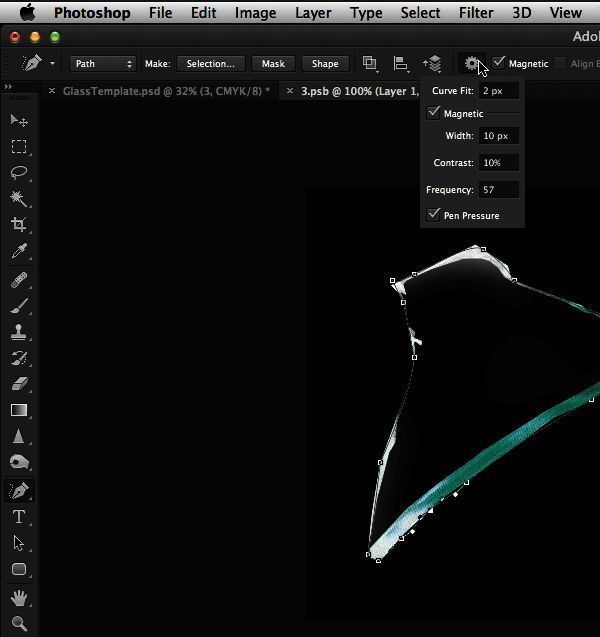Select the Clone Stamp tool
Image resolution: width=600 pixels, height=637 pixels.
(19, 332)
